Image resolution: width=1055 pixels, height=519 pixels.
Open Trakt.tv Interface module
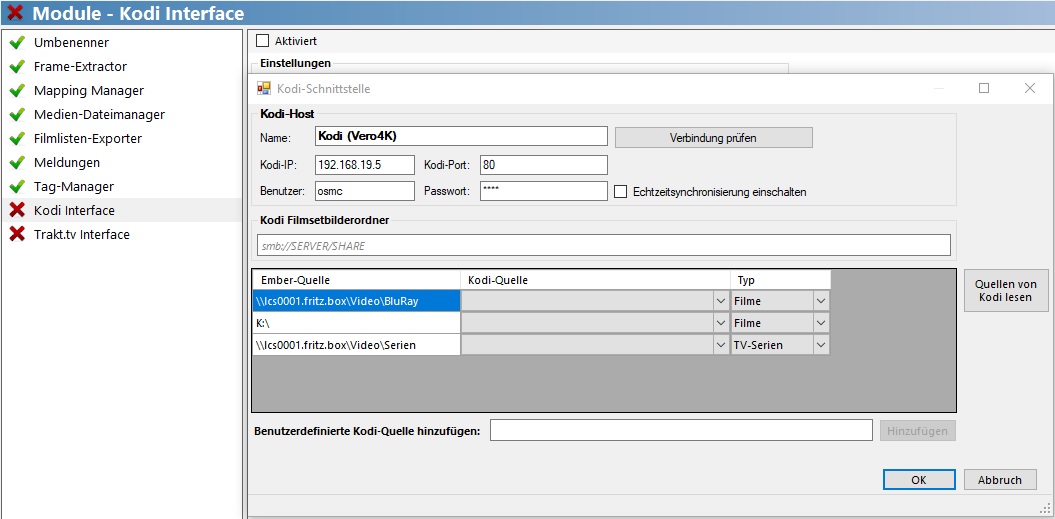pos(82,234)
